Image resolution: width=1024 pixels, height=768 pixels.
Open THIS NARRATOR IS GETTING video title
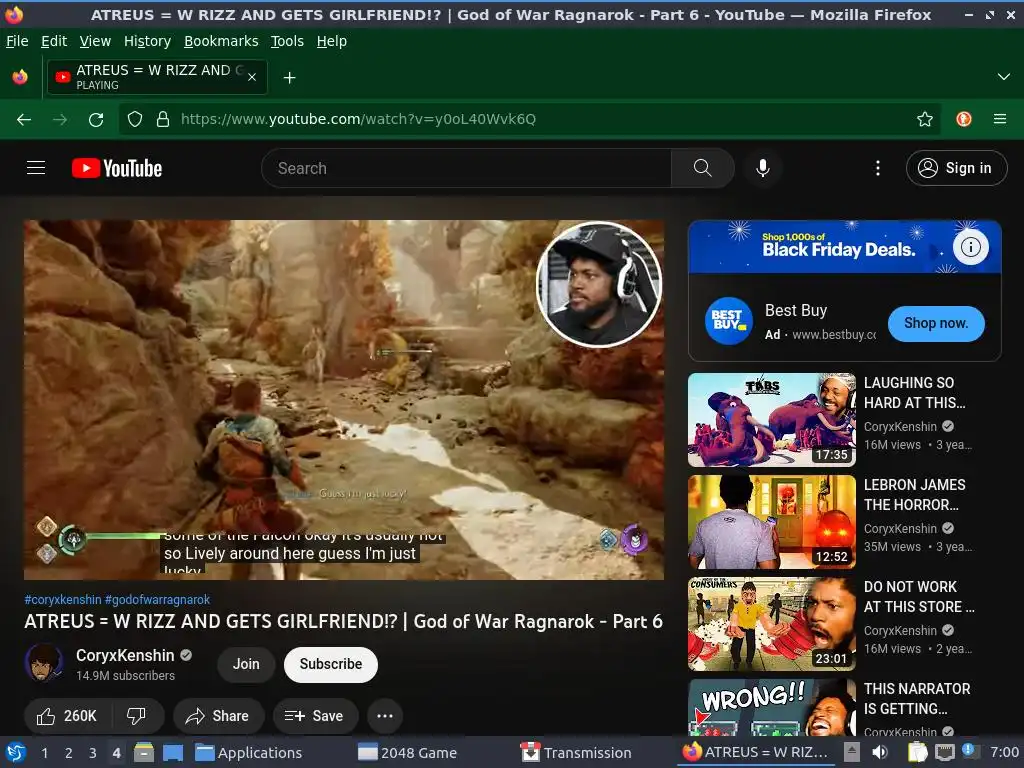point(917,699)
